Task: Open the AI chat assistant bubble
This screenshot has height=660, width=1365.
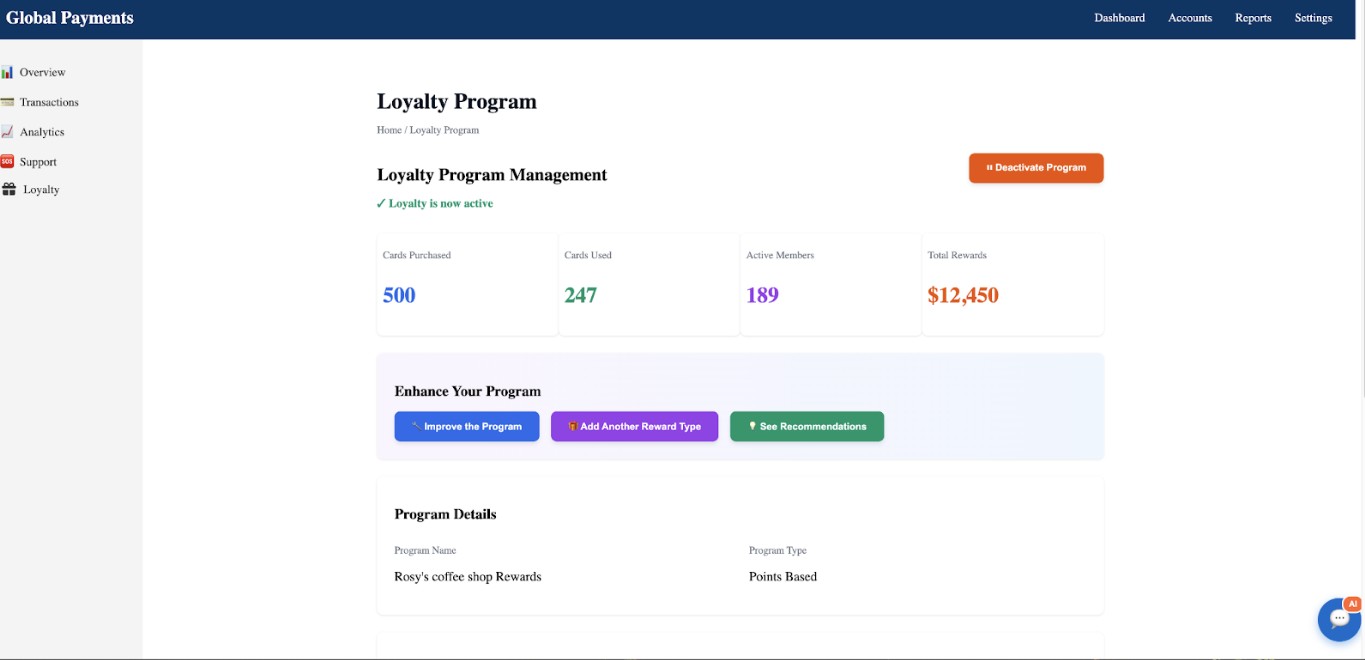Action: (x=1339, y=619)
